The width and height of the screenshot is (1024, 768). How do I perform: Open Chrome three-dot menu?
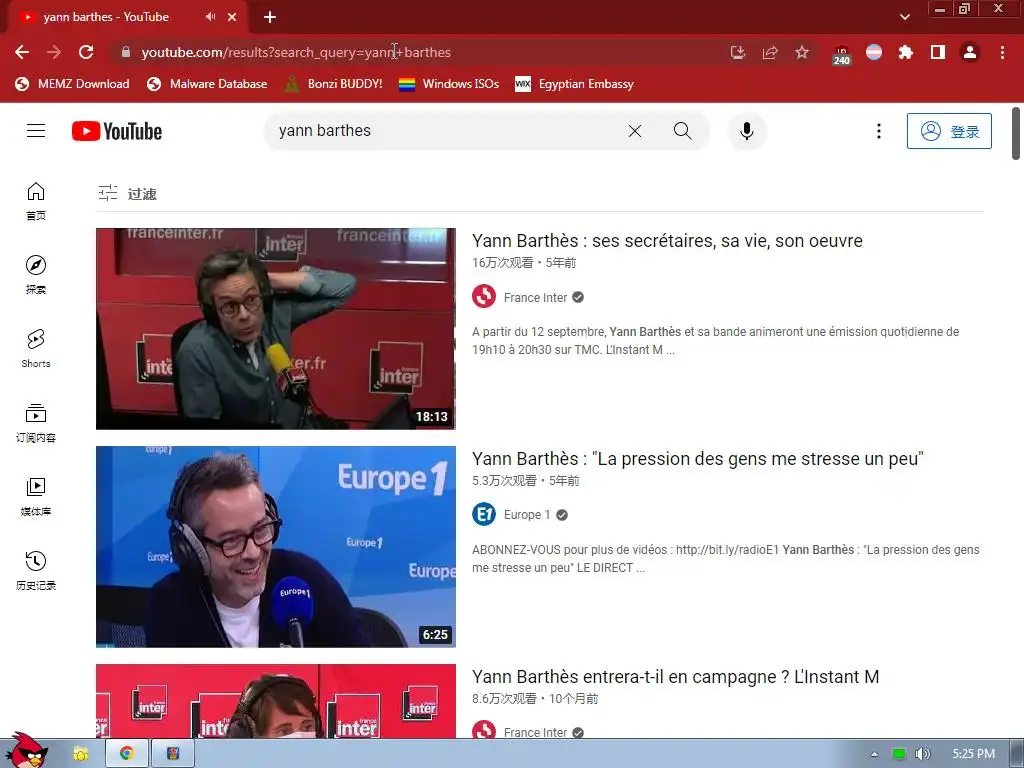click(1002, 52)
